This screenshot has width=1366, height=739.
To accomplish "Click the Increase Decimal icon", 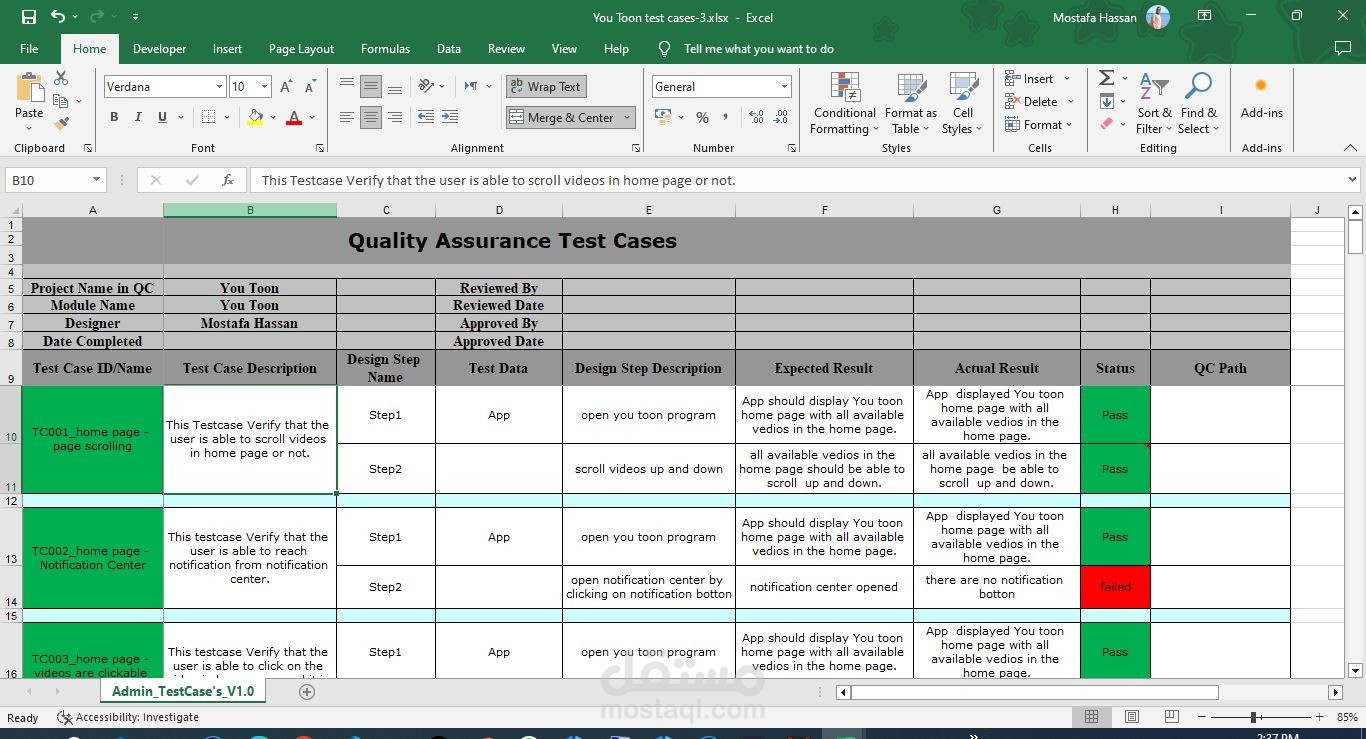I will click(x=755, y=117).
